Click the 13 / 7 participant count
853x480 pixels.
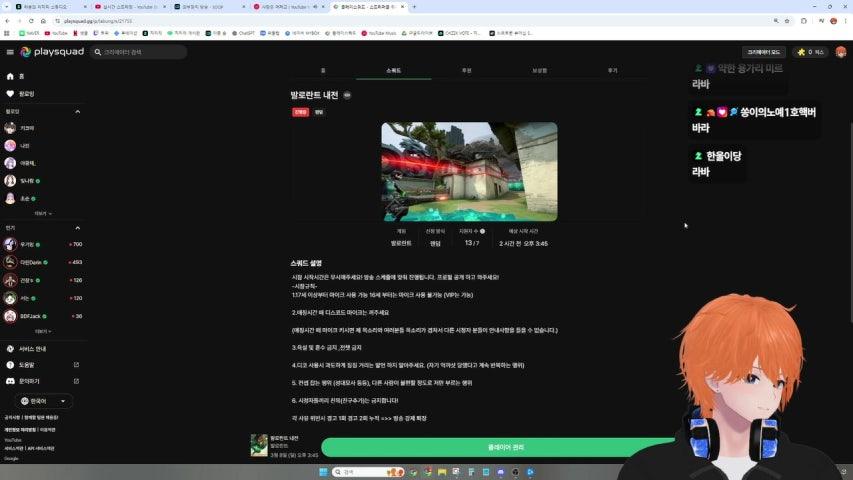click(x=472, y=243)
